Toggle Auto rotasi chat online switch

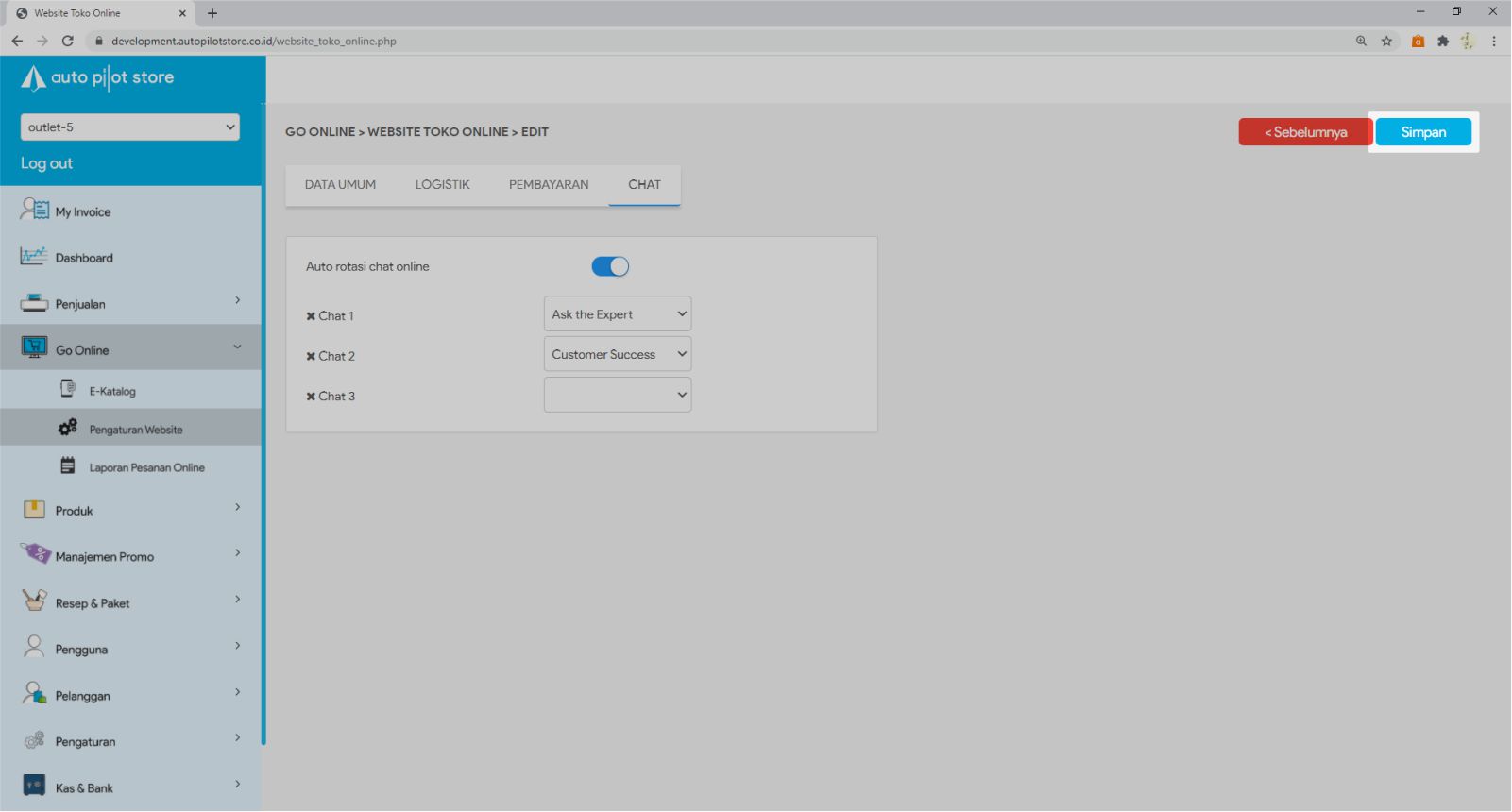coord(610,267)
